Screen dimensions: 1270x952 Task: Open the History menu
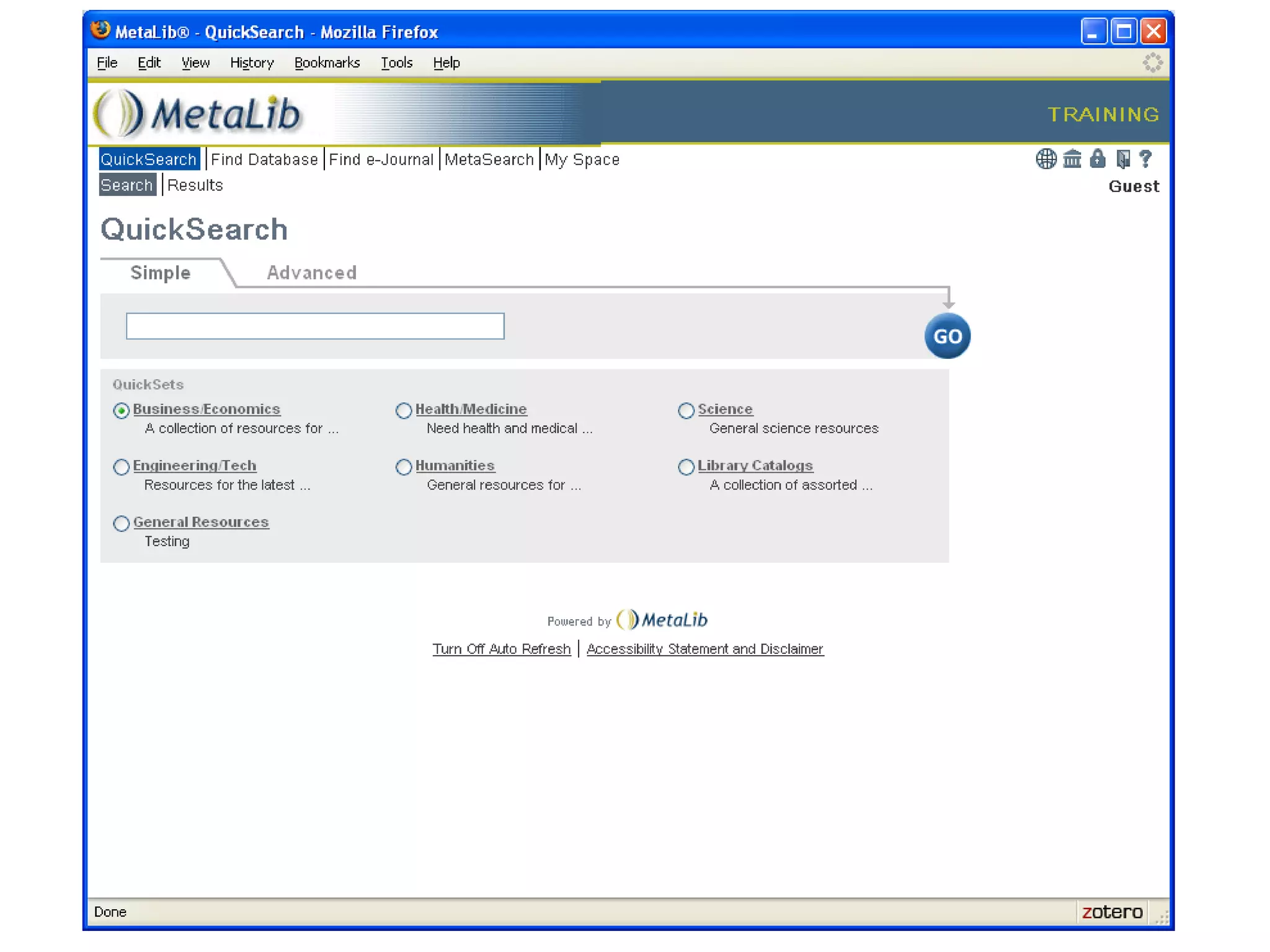click(252, 63)
